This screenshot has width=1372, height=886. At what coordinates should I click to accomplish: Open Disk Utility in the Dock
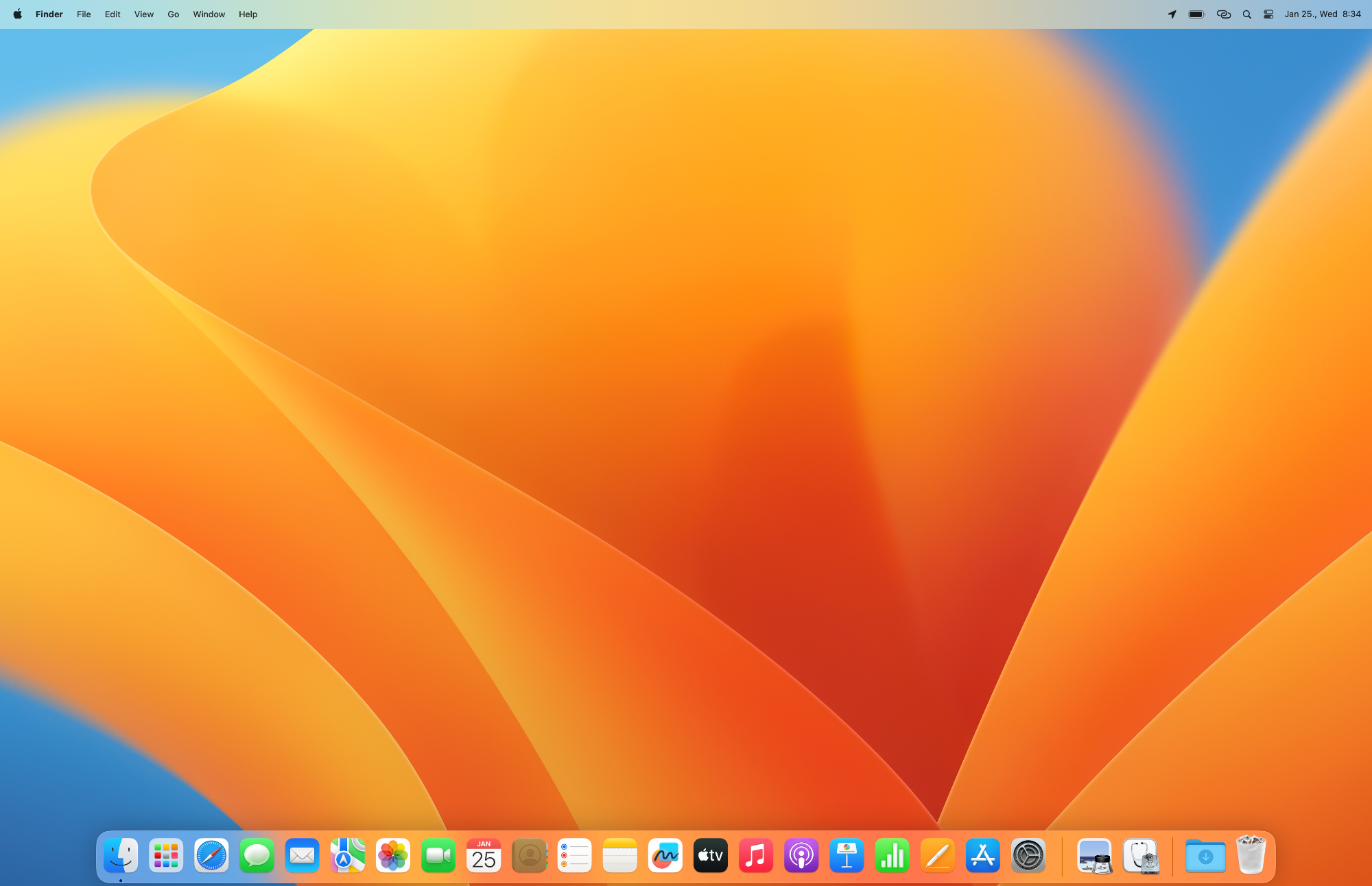pos(1140,855)
